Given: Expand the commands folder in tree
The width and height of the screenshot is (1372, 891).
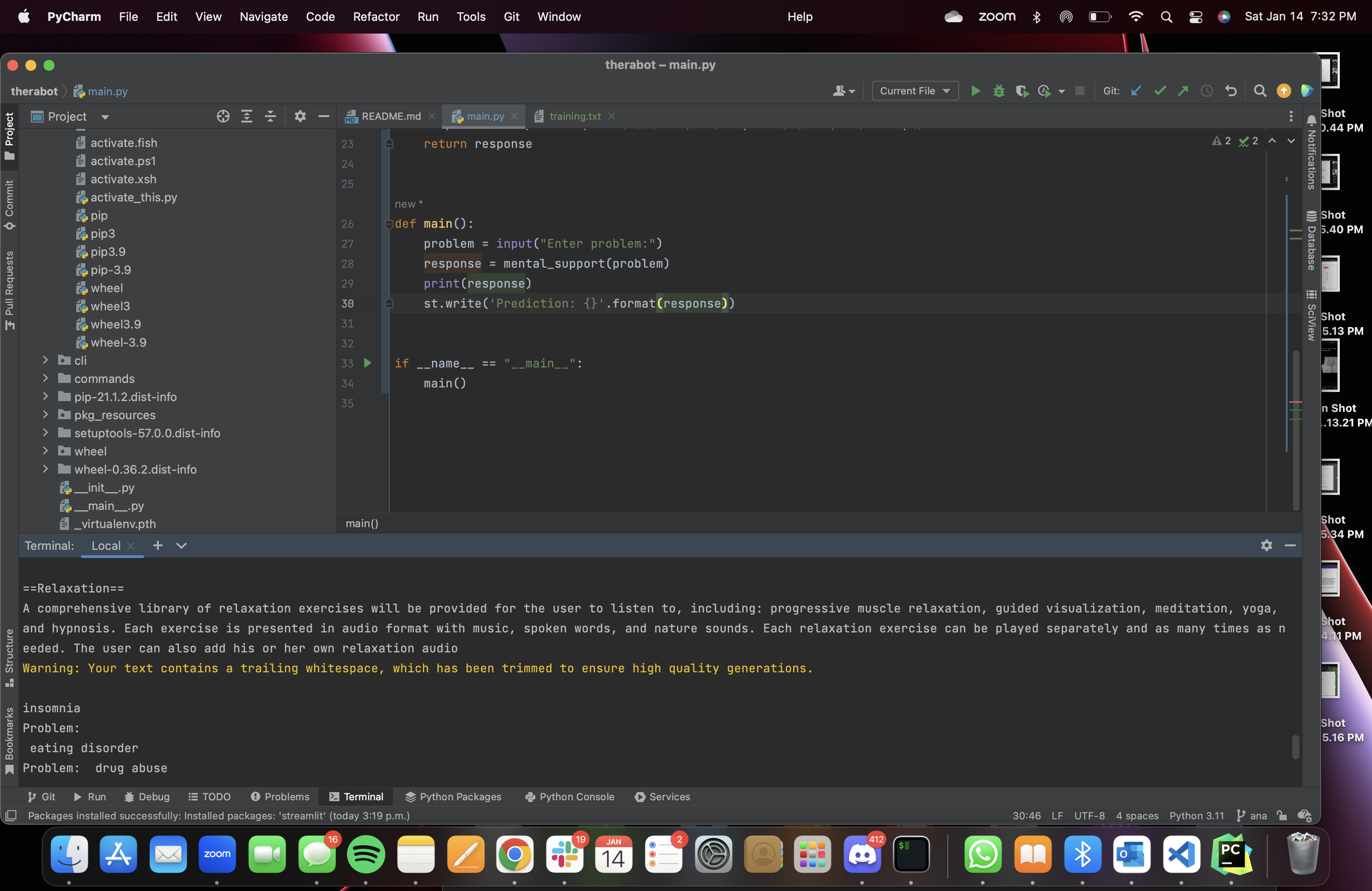Looking at the screenshot, I should click(45, 379).
